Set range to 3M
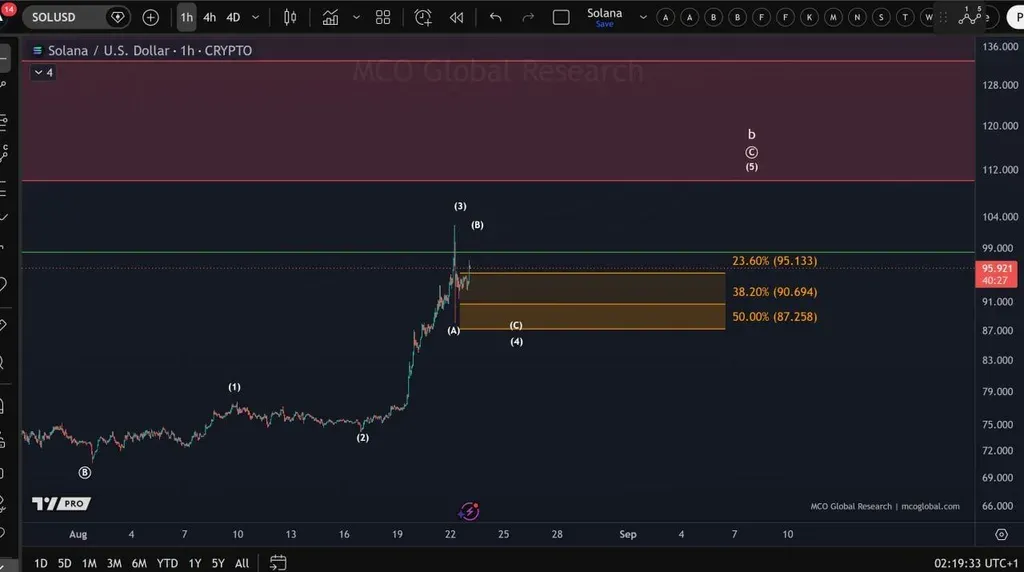The height and width of the screenshot is (572, 1024). pos(114,563)
